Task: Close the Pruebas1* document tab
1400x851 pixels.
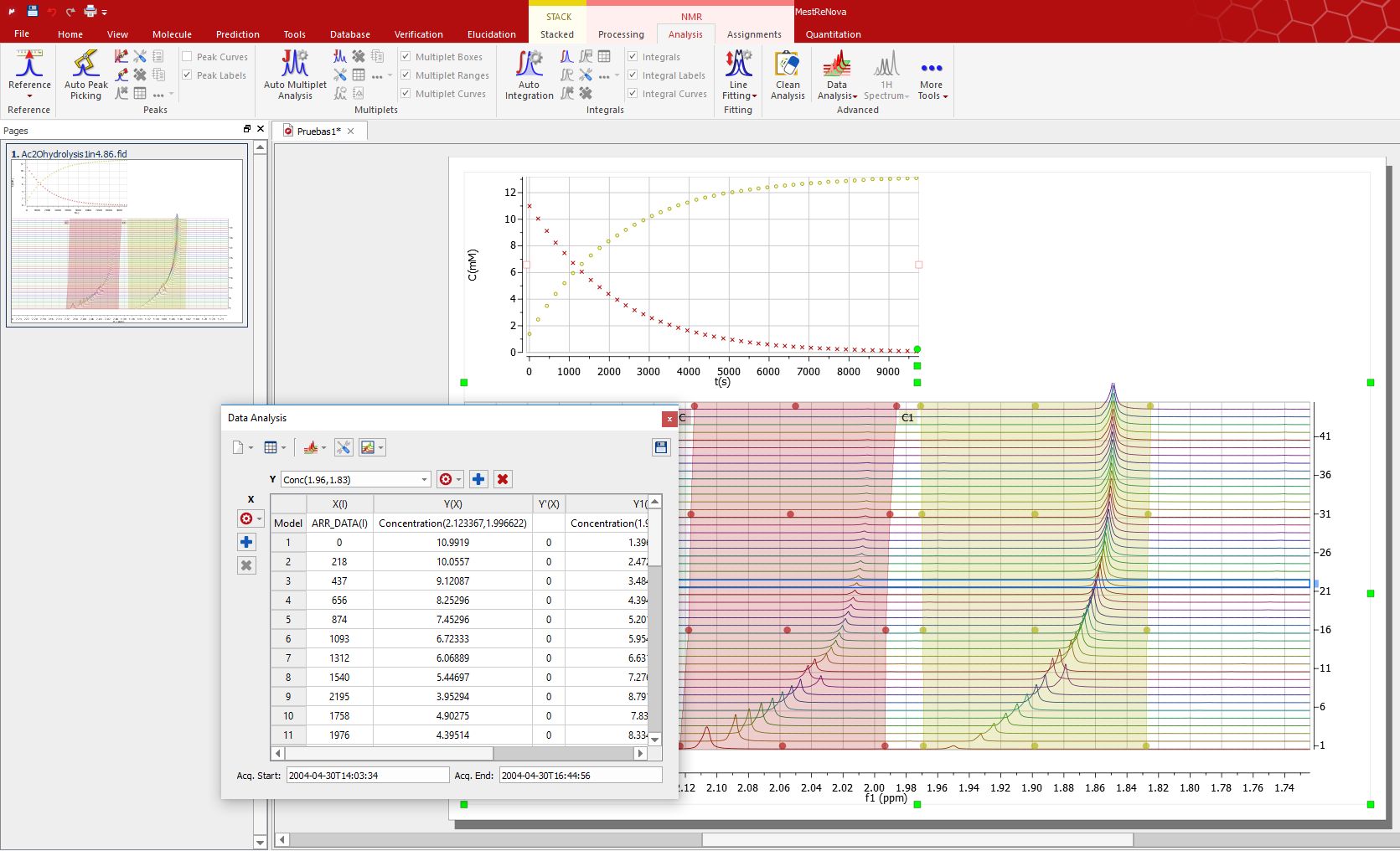Action: tap(351, 131)
